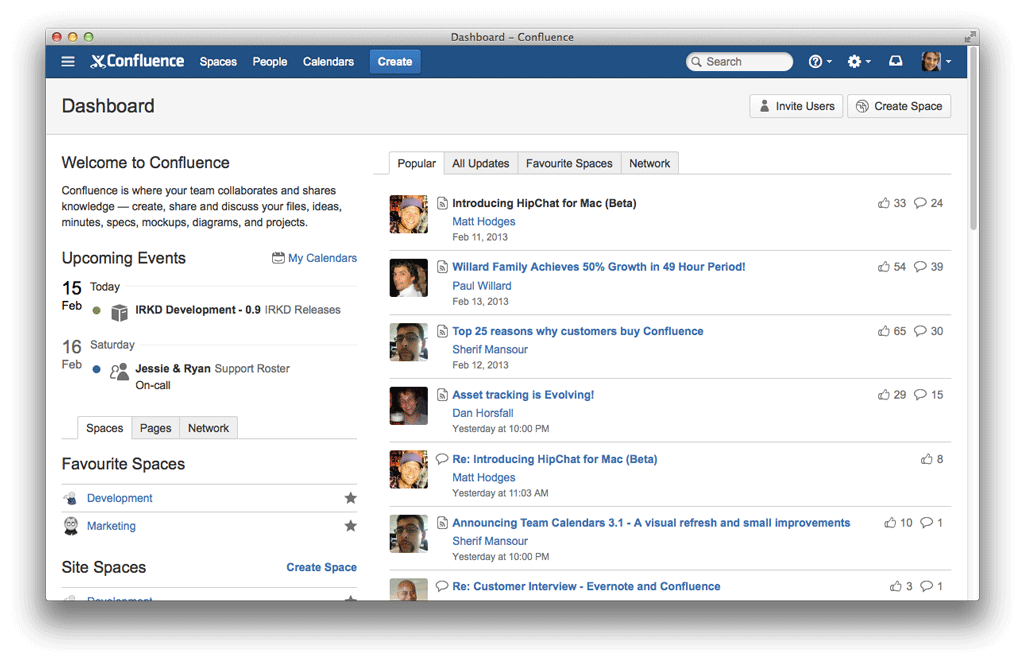The width and height of the screenshot is (1024, 663).
Task: Click the Confluence logo
Action: 137,61
